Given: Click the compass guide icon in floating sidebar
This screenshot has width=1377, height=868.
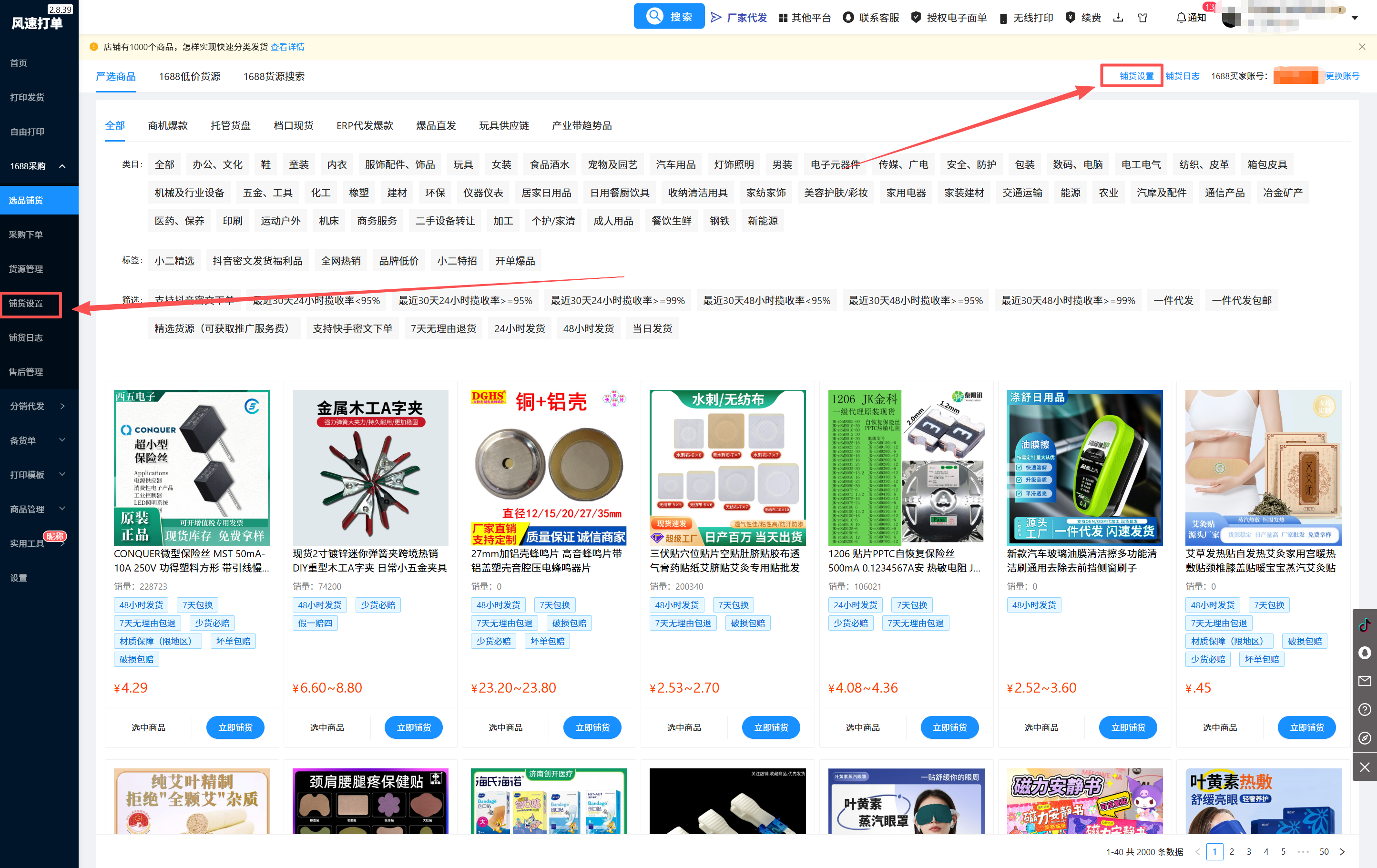Looking at the screenshot, I should [x=1365, y=738].
